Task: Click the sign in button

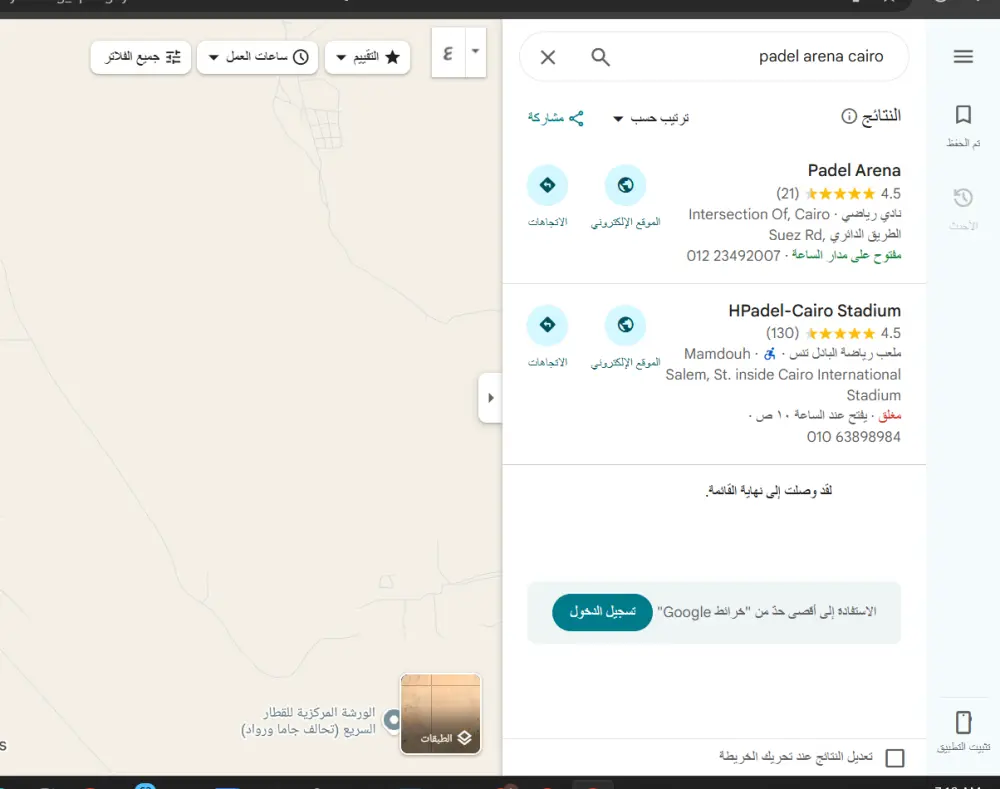Action: pos(602,612)
